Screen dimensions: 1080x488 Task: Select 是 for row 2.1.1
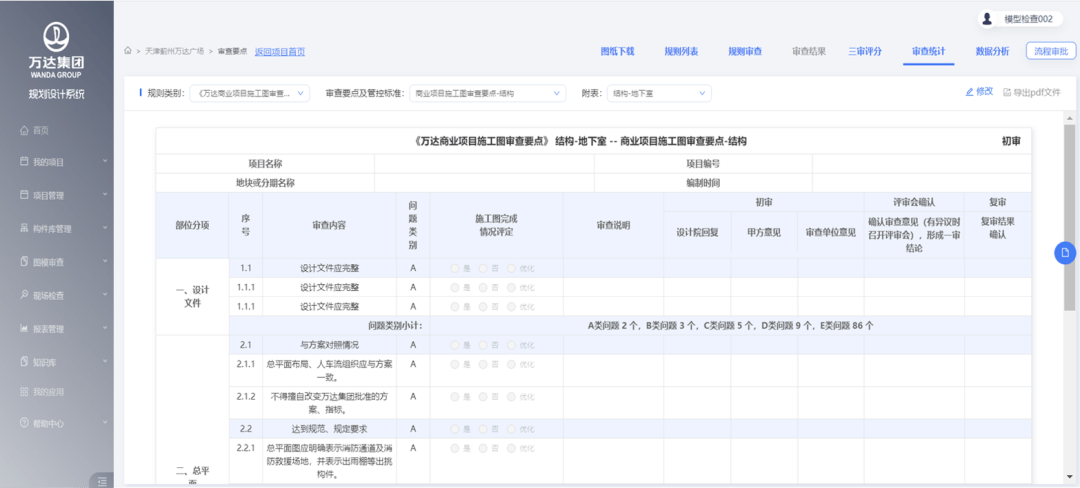point(455,364)
